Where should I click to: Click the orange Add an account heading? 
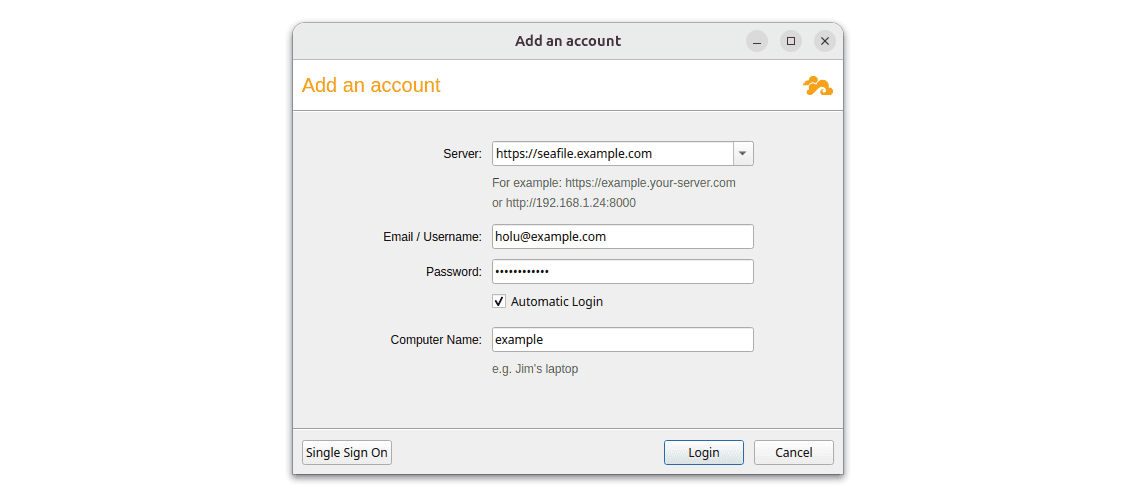tap(371, 85)
